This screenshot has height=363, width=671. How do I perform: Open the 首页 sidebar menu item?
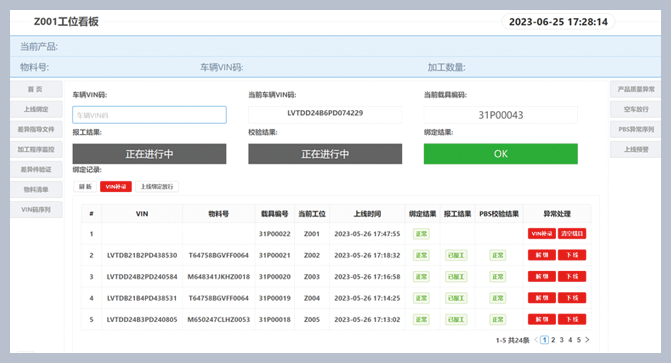[36, 89]
